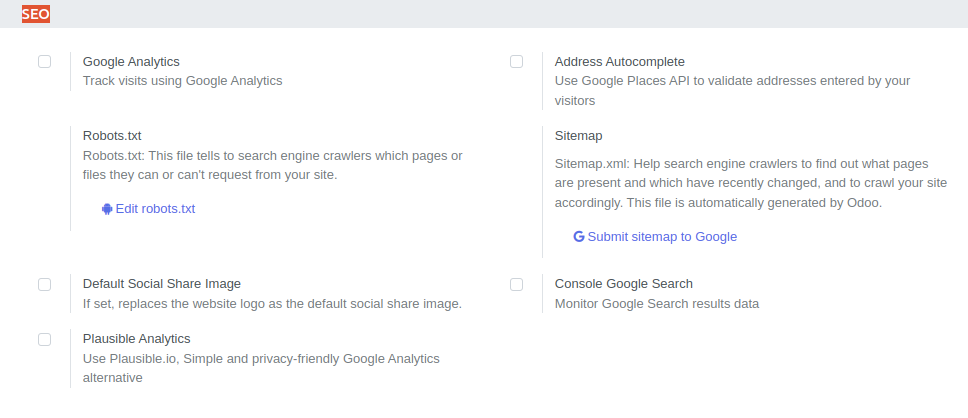Click the robot icon beside Edit robots.txt
Image resolution: width=968 pixels, height=418 pixels.
(107, 209)
